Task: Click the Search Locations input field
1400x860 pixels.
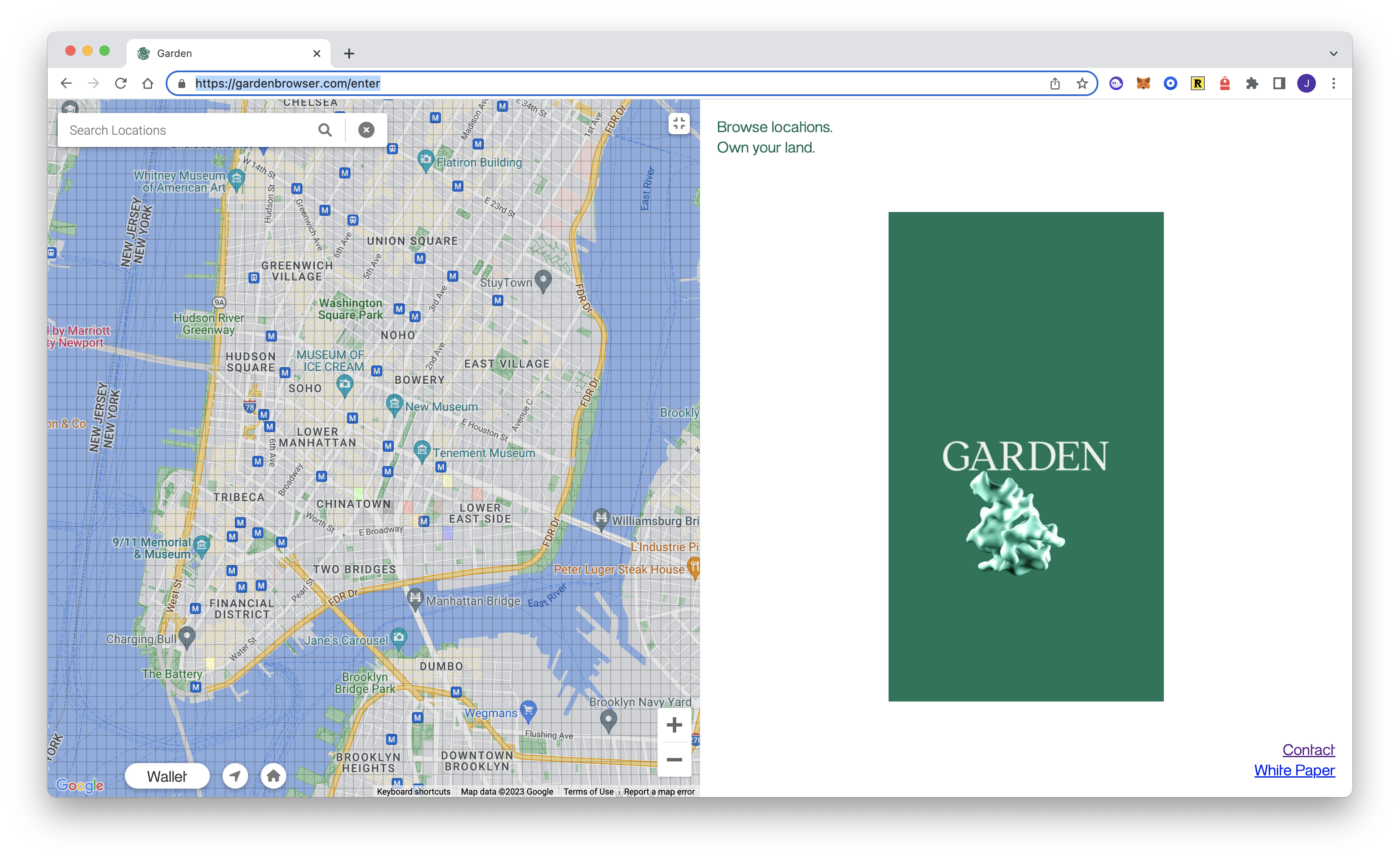Action: point(188,130)
